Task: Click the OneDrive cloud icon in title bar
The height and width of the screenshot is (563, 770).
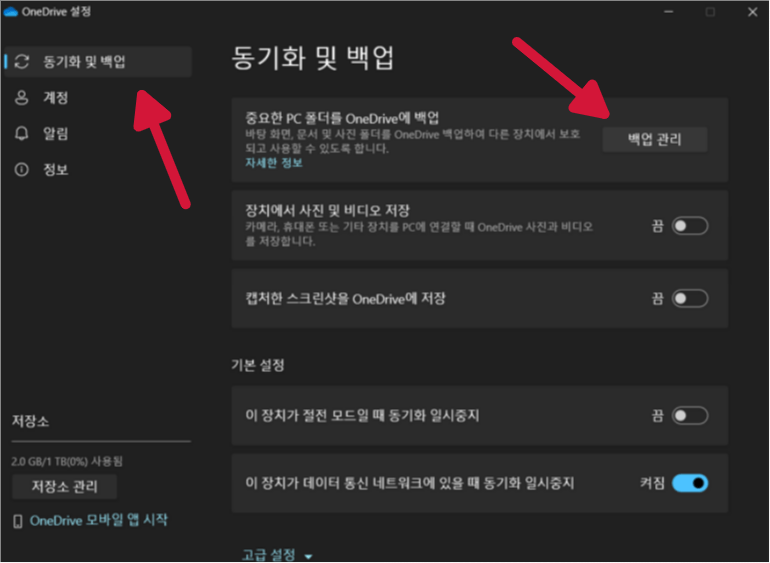Action: click(10, 12)
